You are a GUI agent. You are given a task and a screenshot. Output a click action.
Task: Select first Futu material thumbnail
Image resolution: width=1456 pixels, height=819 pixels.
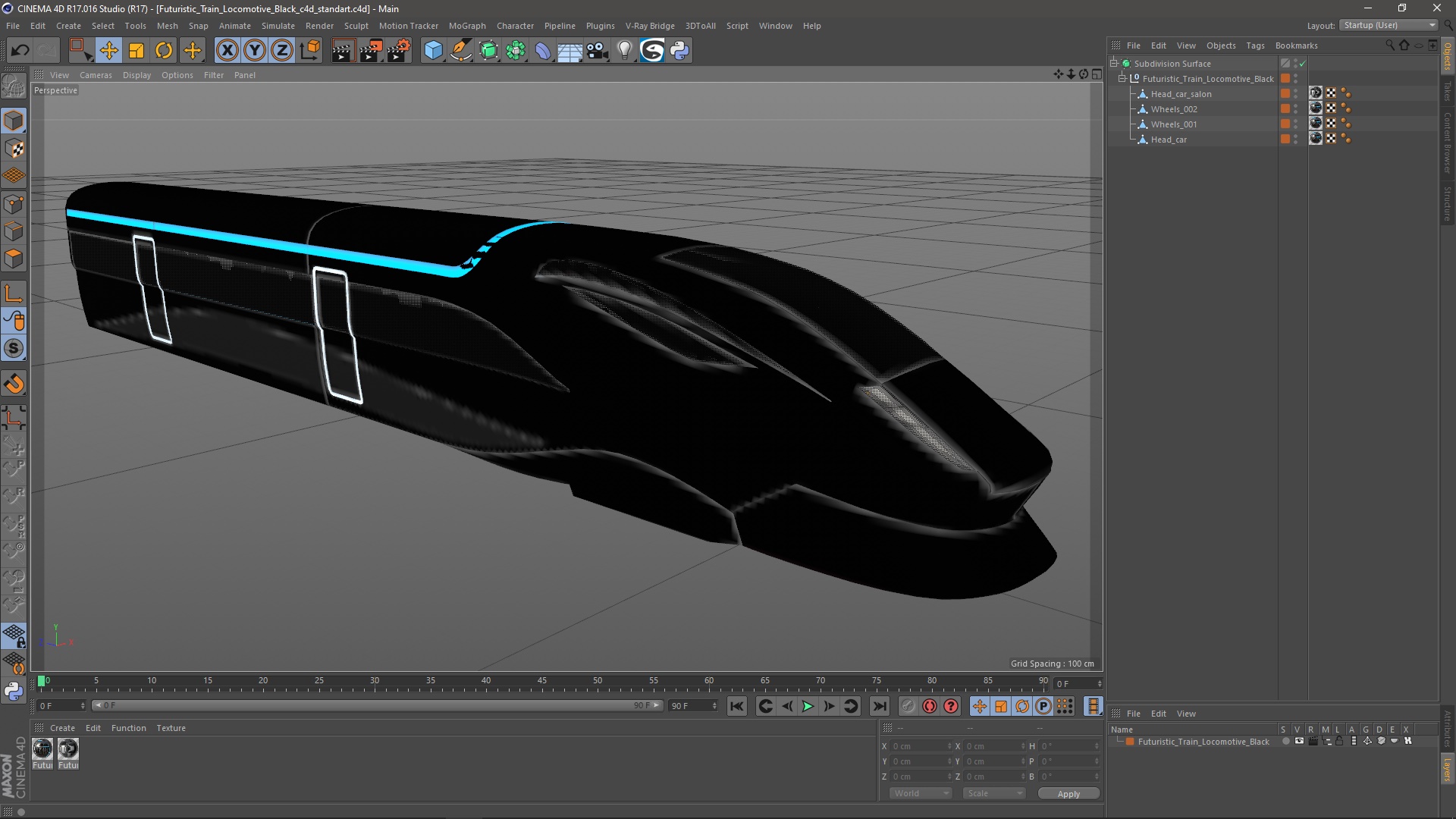42,749
